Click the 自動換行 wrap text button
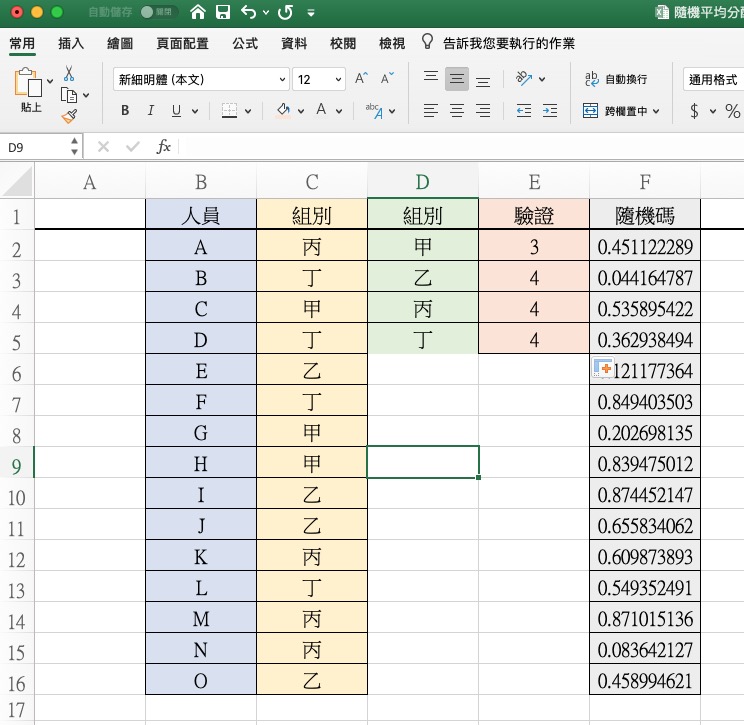Screen dimensions: 744x725 pos(615,79)
